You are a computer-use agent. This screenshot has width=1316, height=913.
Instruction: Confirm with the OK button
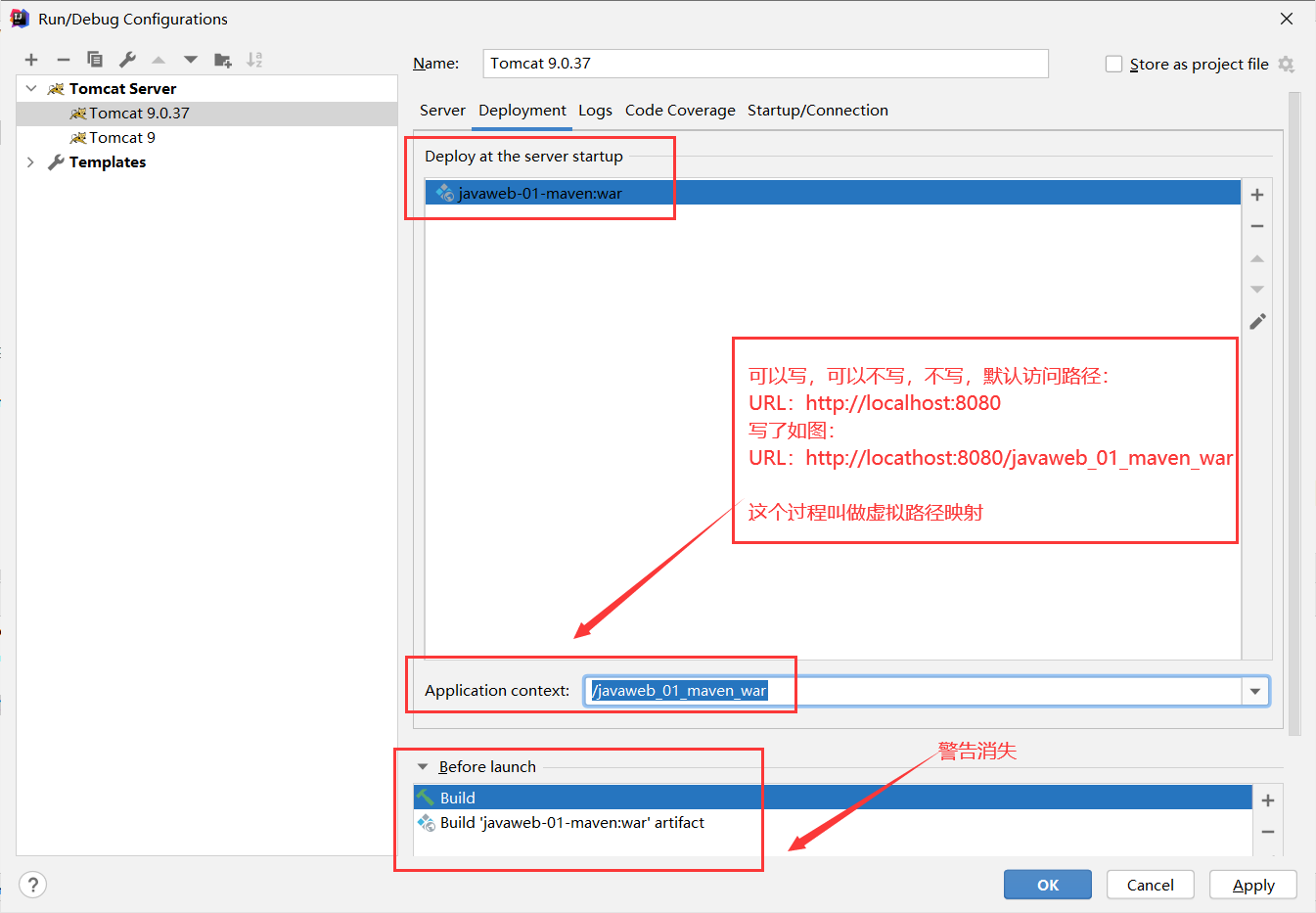(x=1048, y=885)
